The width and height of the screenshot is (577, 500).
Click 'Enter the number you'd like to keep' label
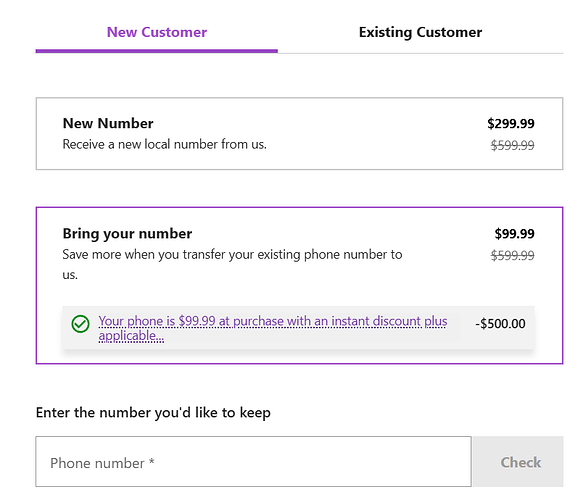[153, 413]
